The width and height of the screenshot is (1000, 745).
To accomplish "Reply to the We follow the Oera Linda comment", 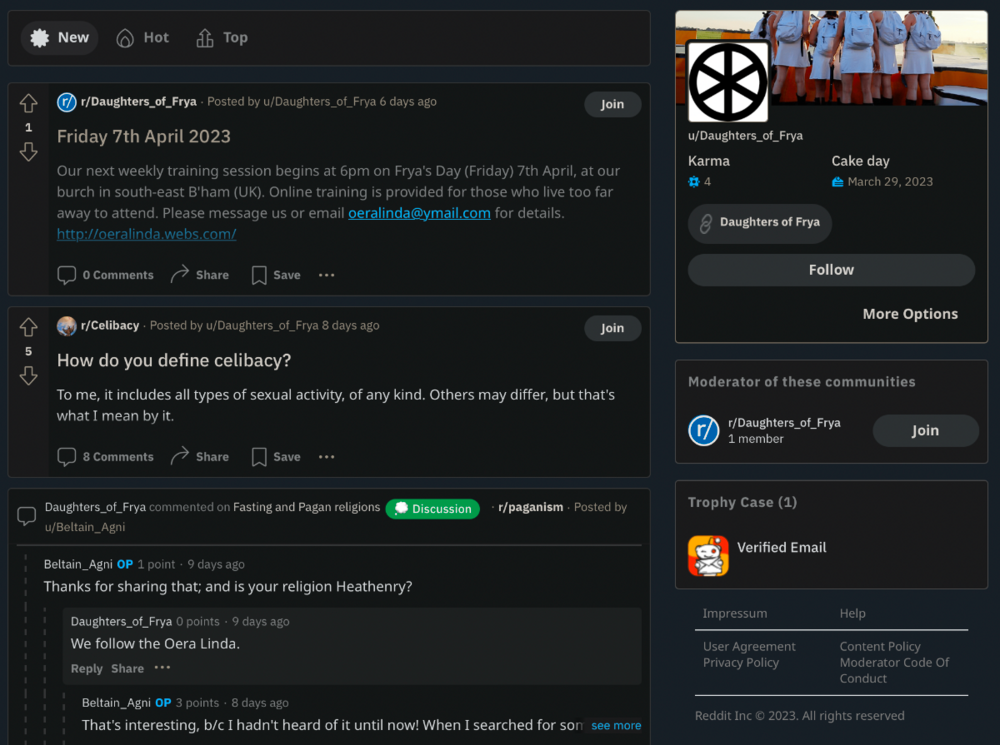I will 86,668.
